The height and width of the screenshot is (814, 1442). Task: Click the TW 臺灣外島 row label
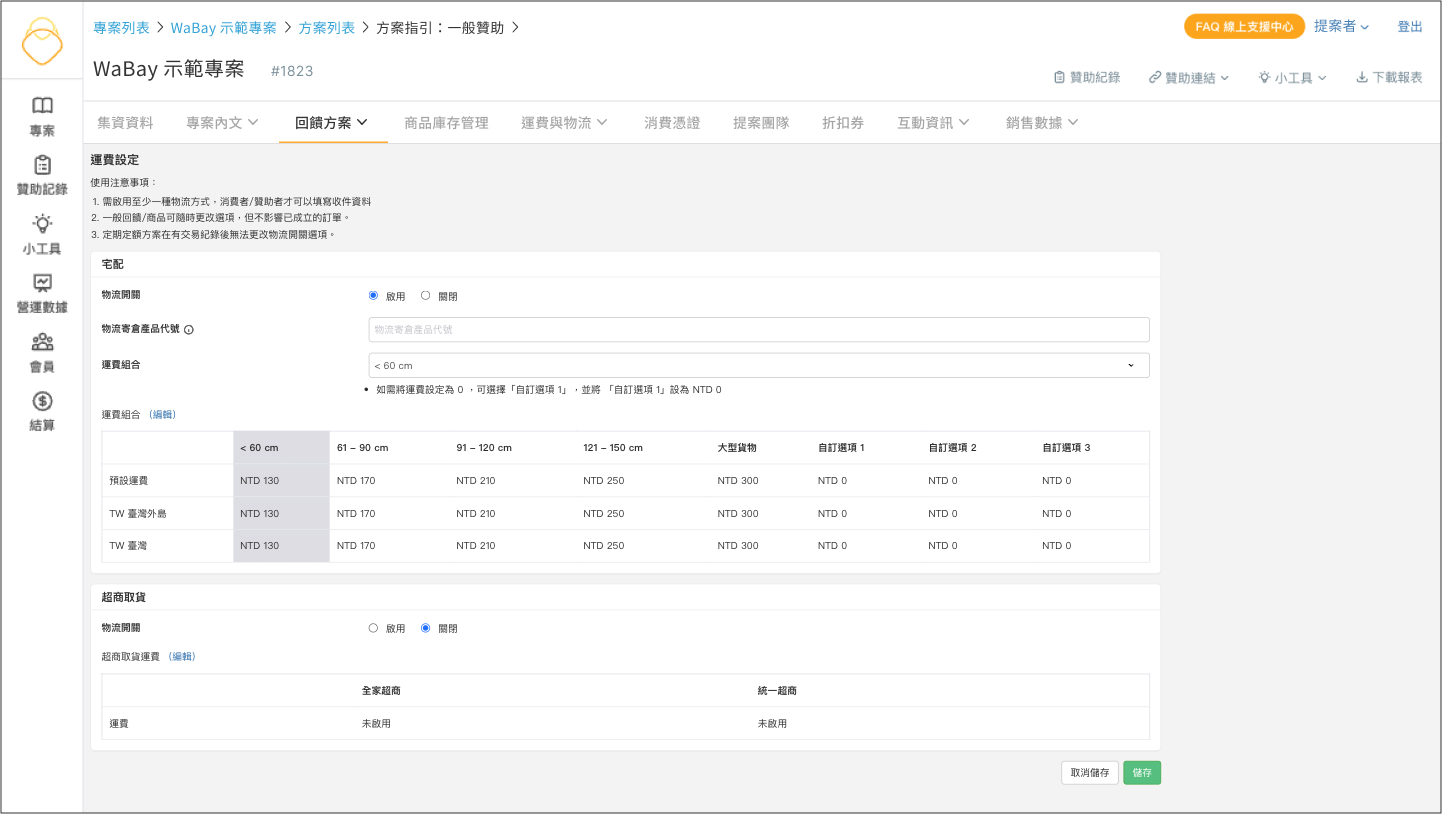(x=138, y=514)
